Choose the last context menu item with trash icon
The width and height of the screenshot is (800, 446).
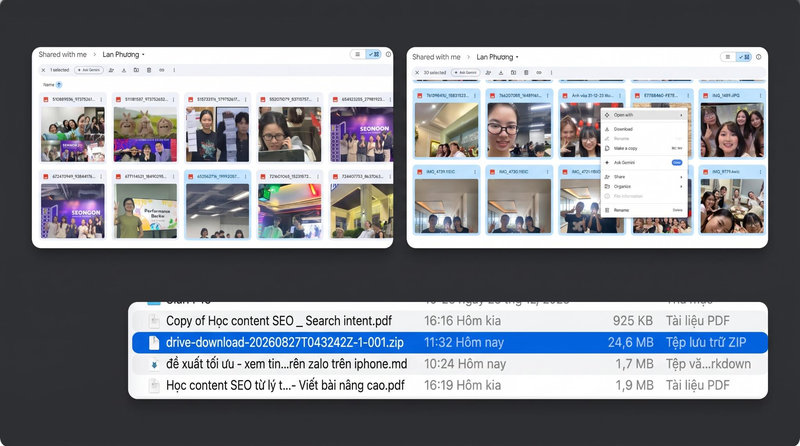(644, 210)
